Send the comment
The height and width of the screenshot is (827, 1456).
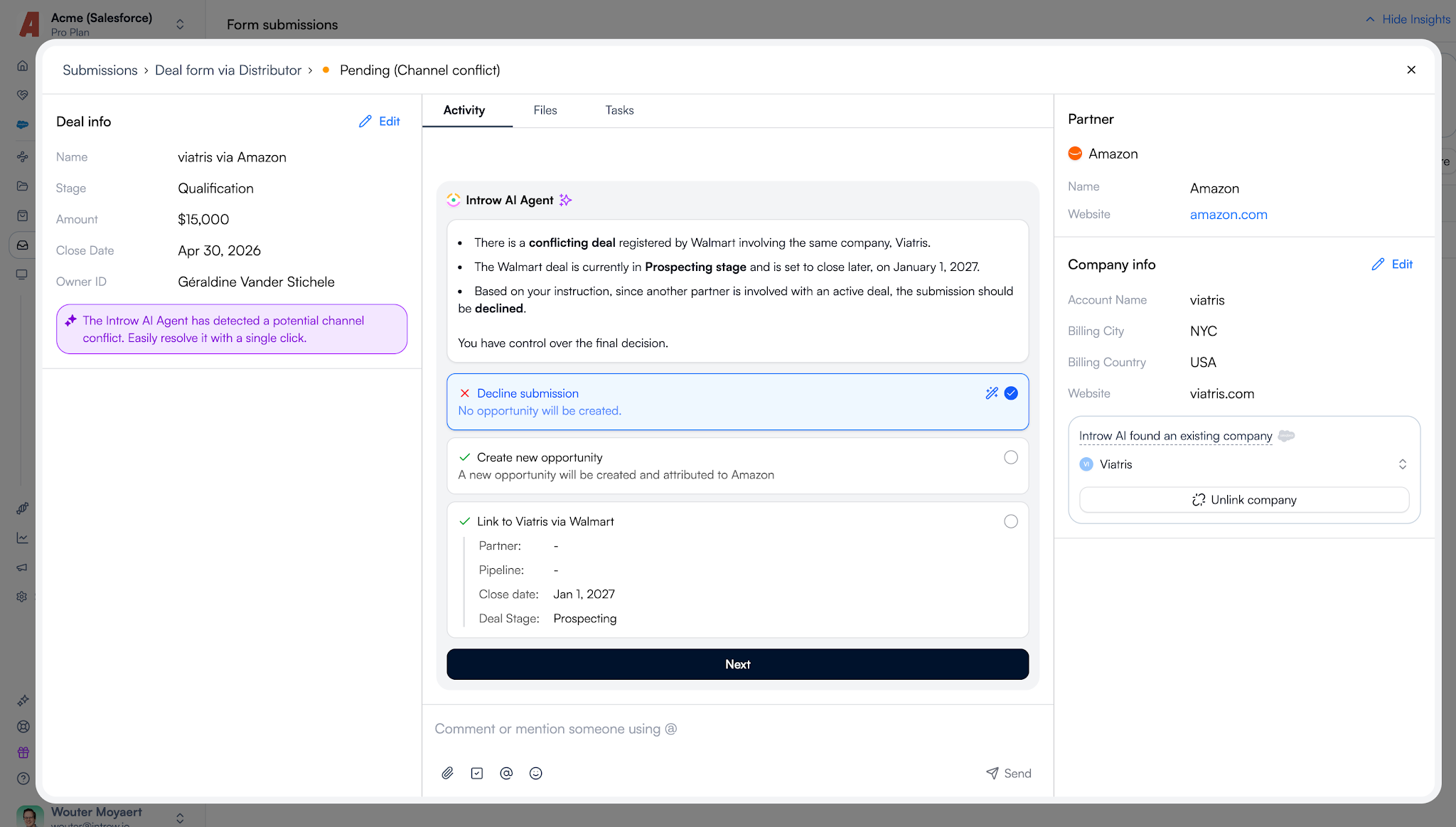tap(1008, 774)
